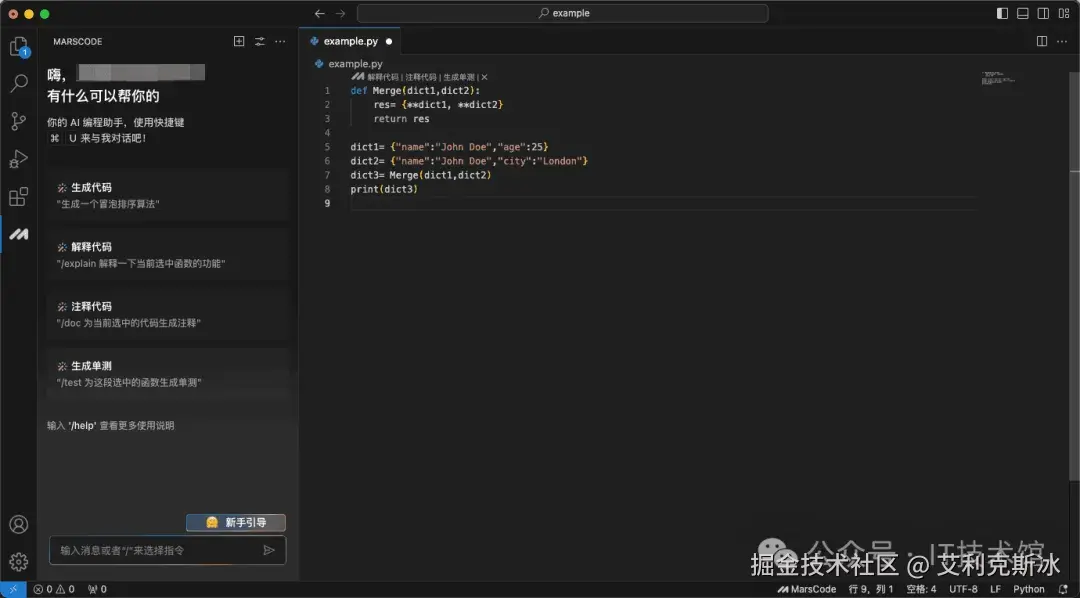The height and width of the screenshot is (598, 1080).
Task: Click the 新手引导 button
Action: click(236, 522)
